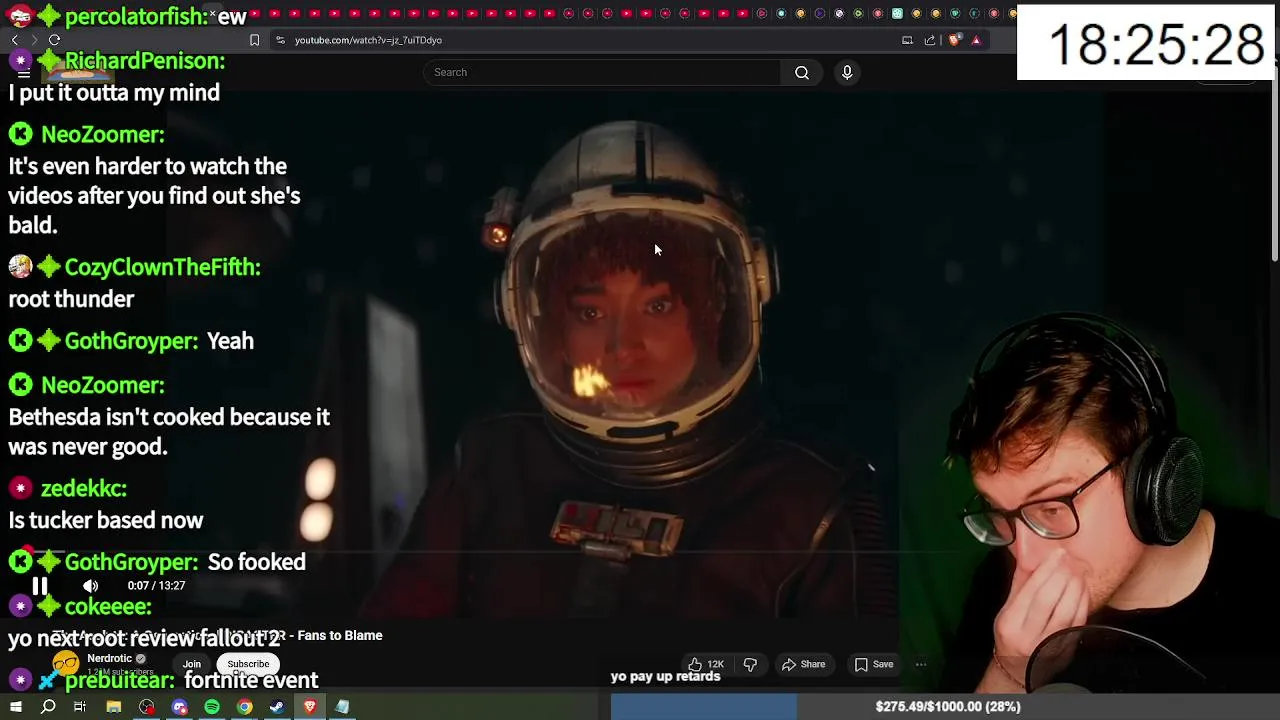Bookmark this page with the bookmark icon
The image size is (1280, 720).
tap(254, 40)
